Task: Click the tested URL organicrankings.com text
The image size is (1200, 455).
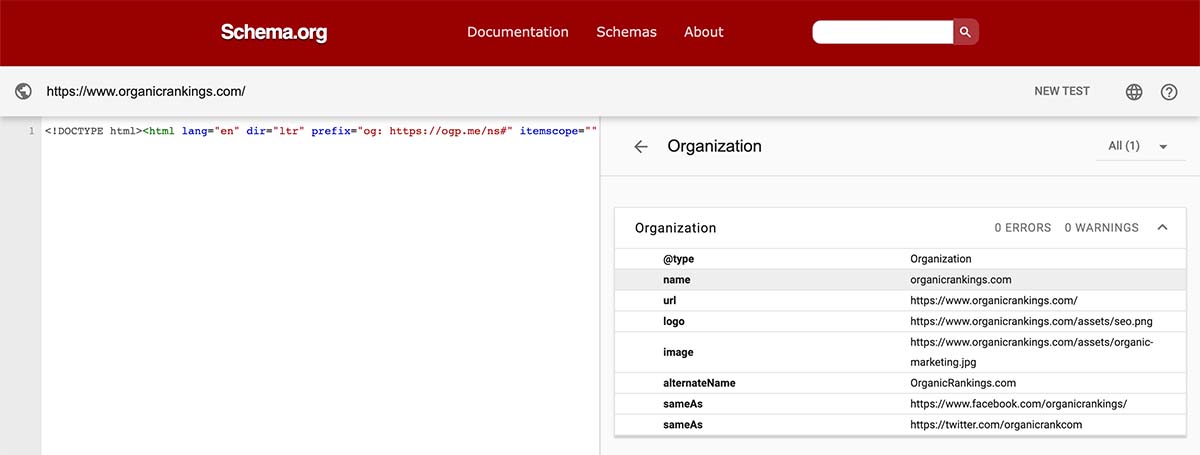Action: point(146,91)
